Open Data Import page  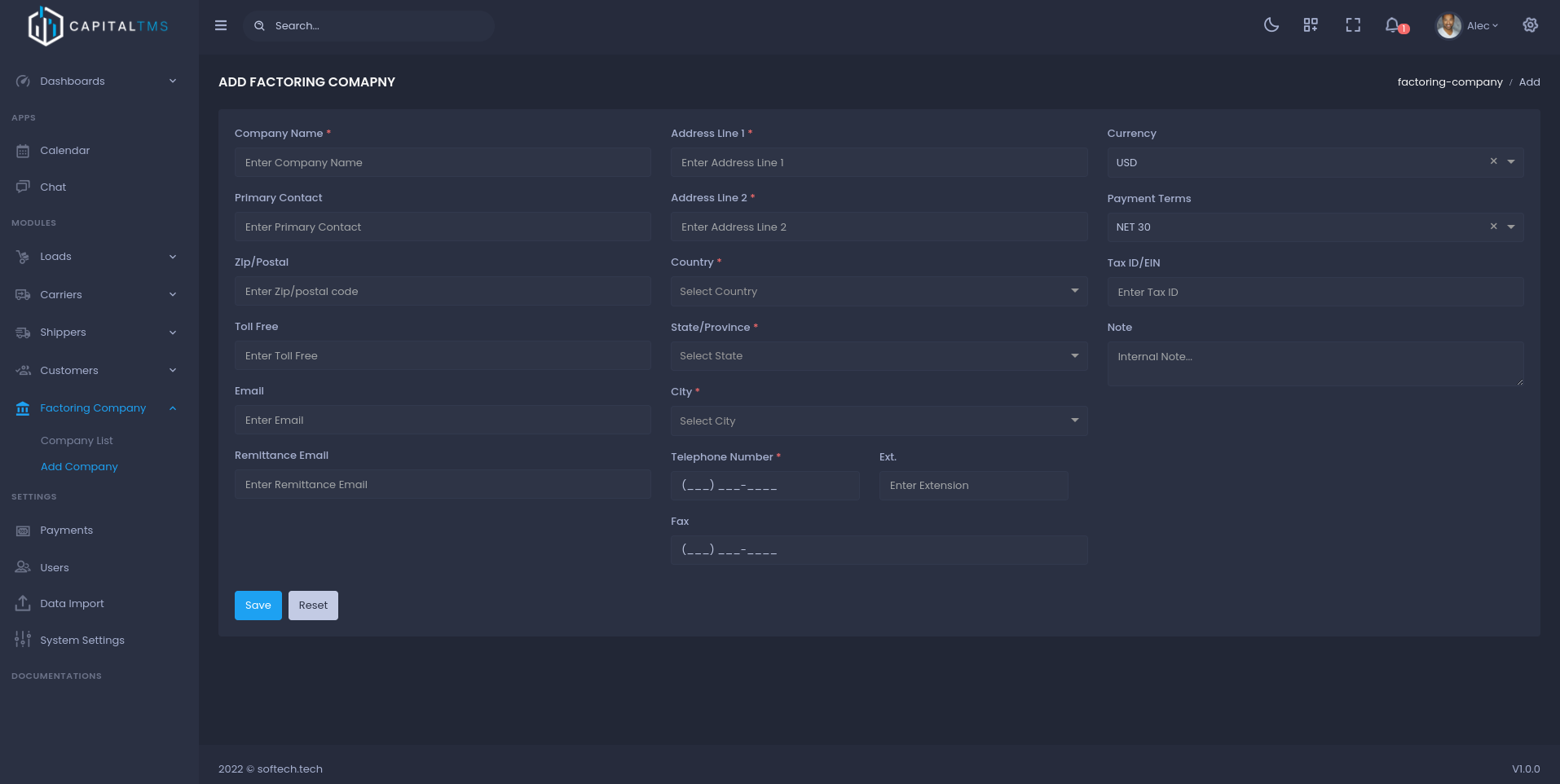click(x=72, y=604)
